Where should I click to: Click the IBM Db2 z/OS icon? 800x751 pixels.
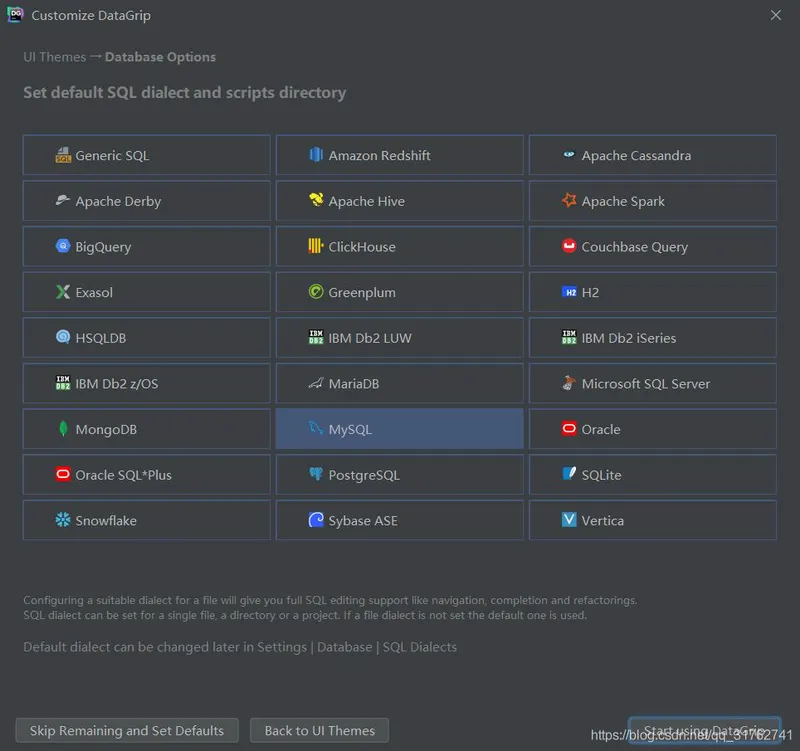63,383
